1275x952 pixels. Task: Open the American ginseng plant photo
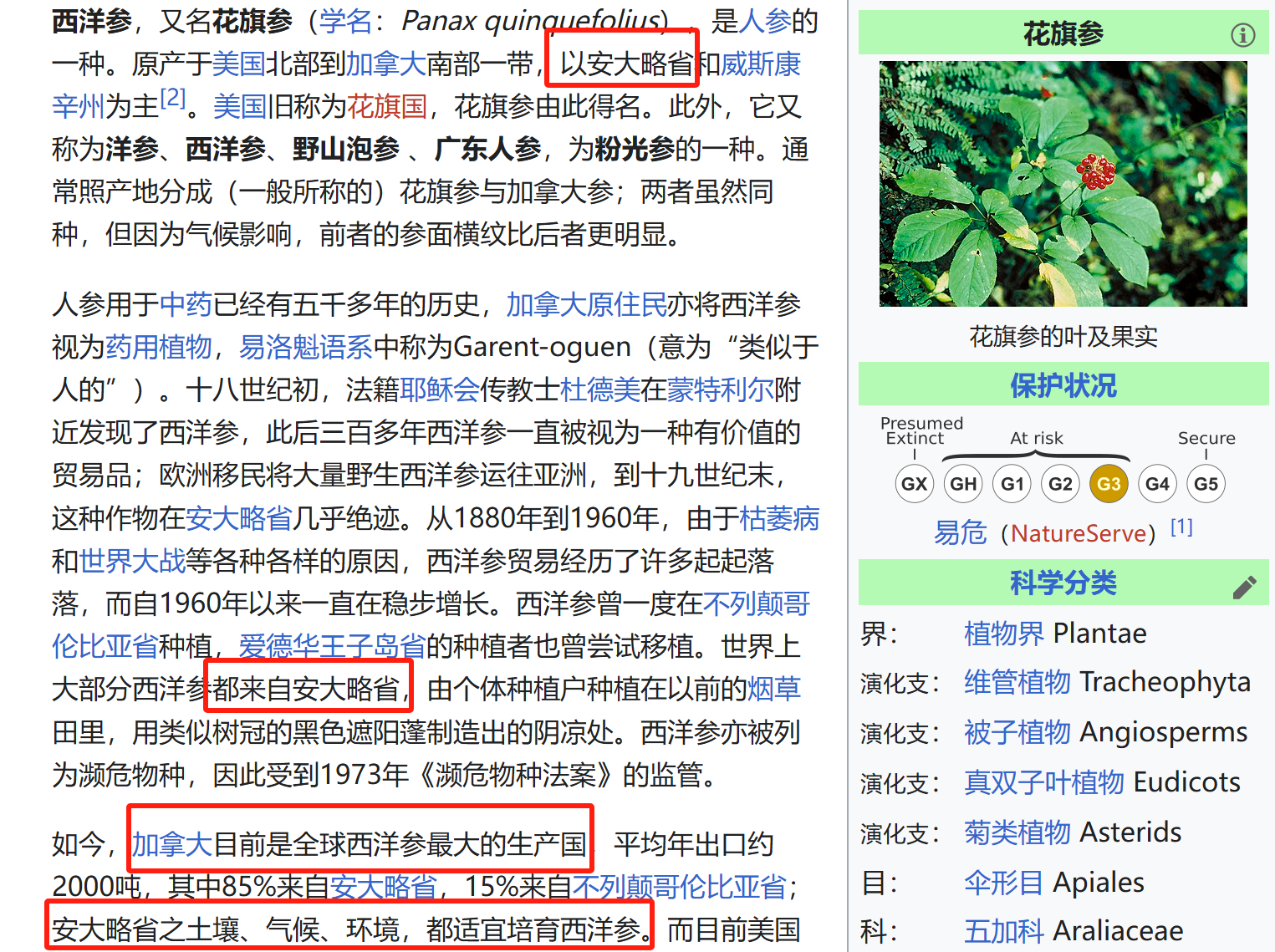point(1063,184)
